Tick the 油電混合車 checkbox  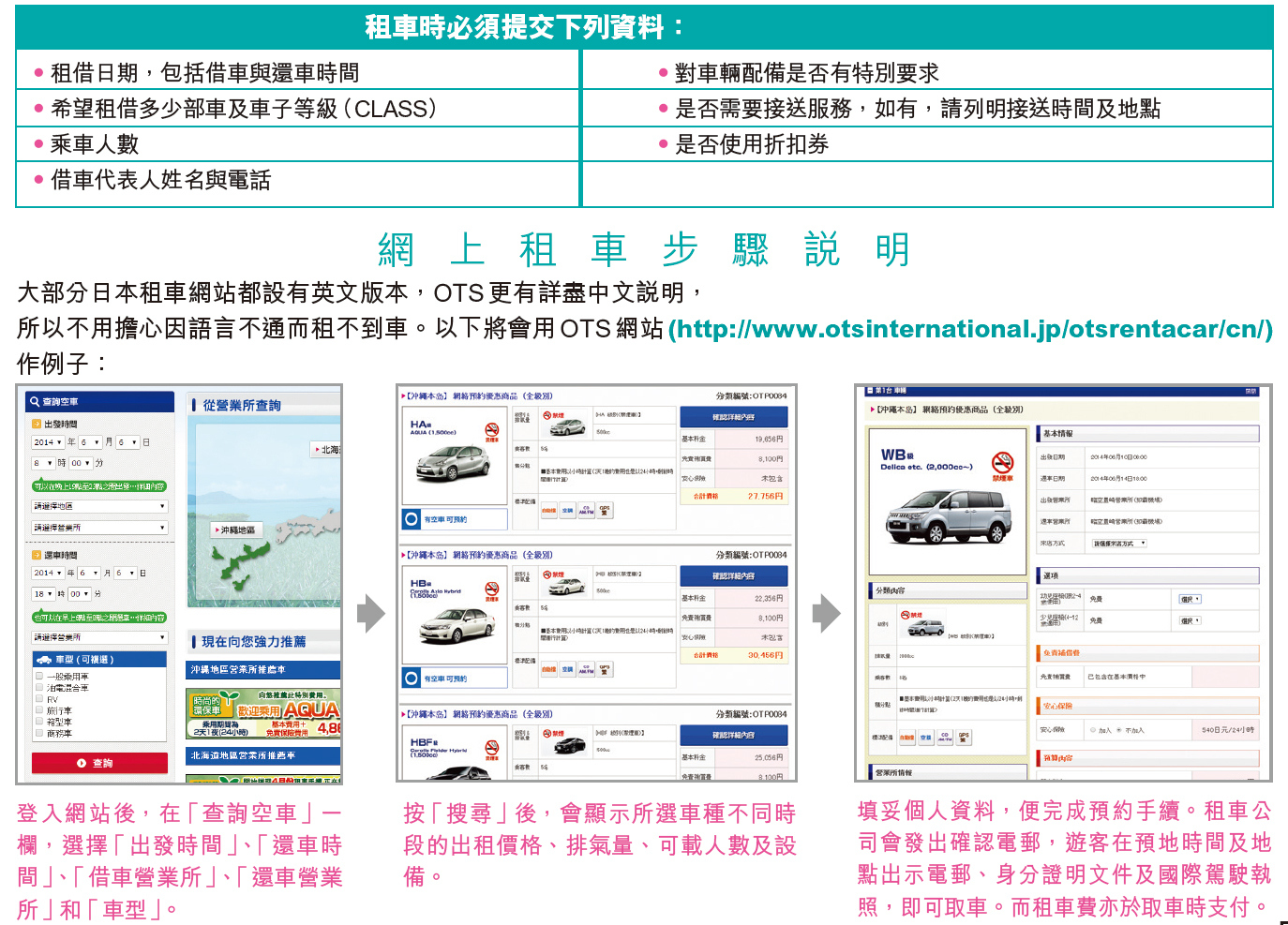tap(39, 687)
